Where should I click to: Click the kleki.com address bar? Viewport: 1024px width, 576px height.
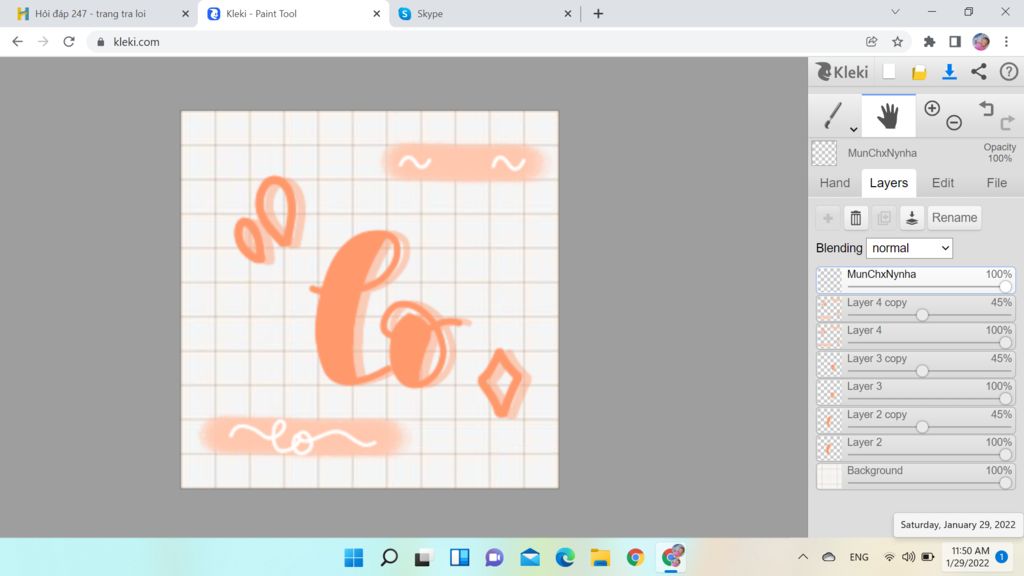[x=477, y=42]
